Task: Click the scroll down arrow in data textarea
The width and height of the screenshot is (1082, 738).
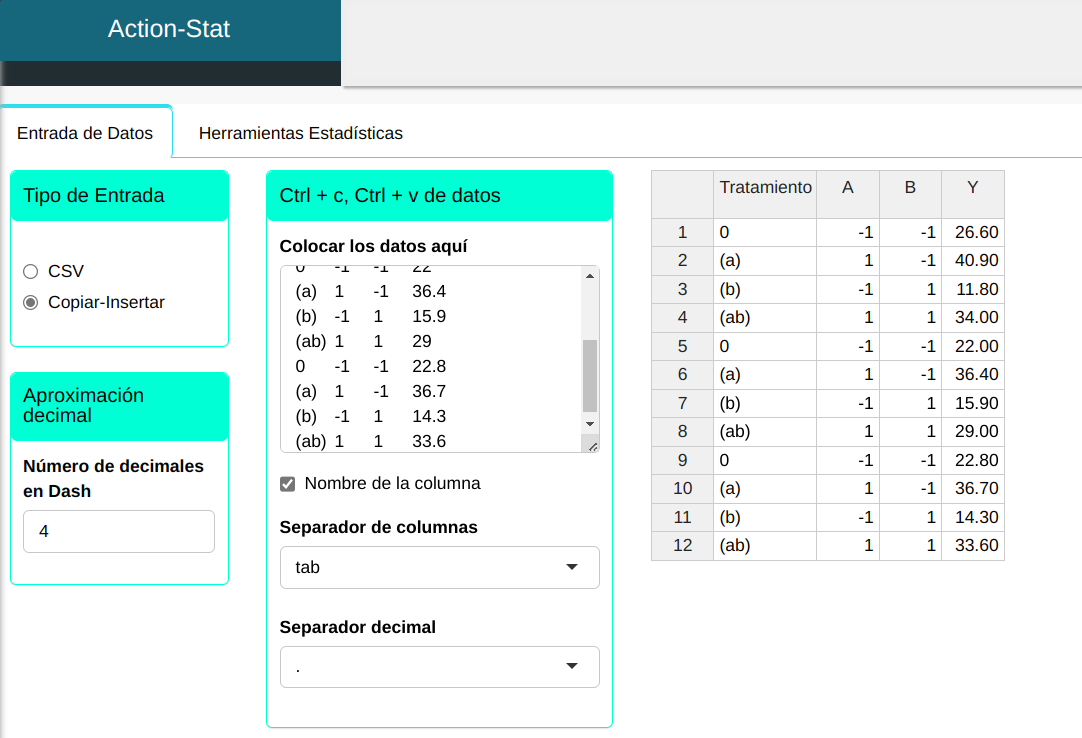Action: (590, 424)
